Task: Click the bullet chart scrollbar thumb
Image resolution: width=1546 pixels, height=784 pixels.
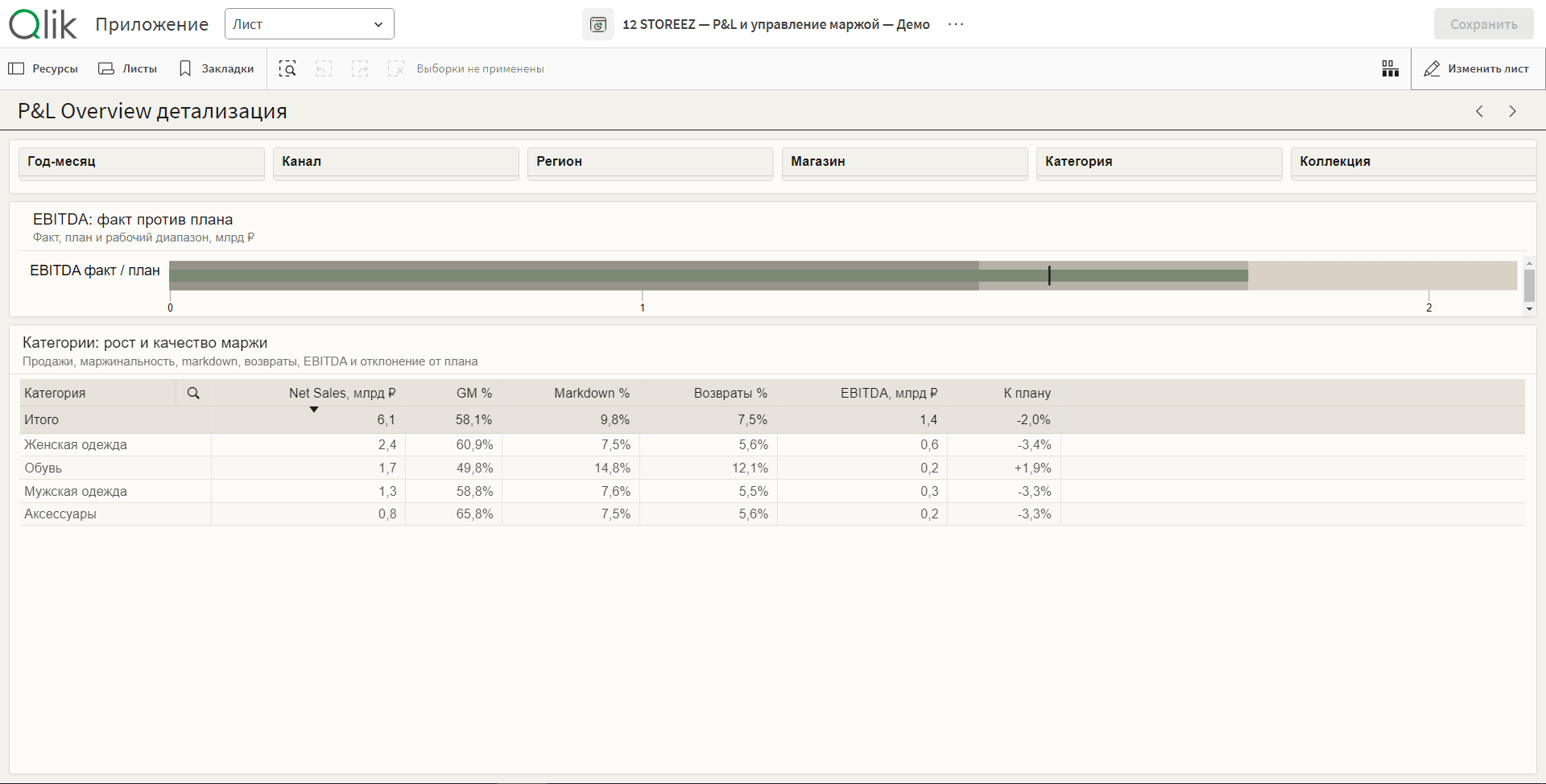Action: [1529, 286]
